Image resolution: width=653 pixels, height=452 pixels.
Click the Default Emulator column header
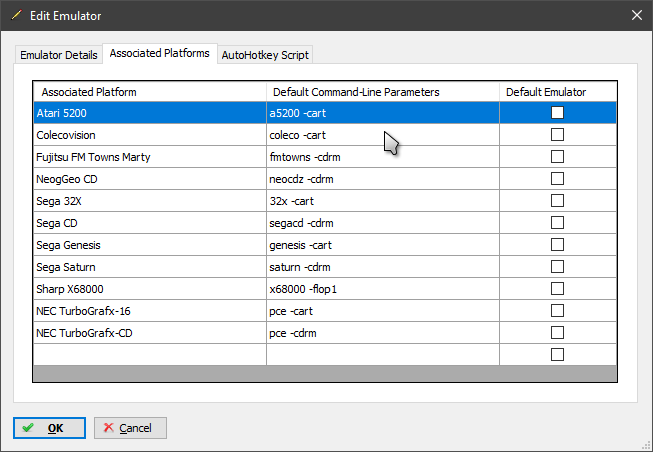(x=558, y=92)
